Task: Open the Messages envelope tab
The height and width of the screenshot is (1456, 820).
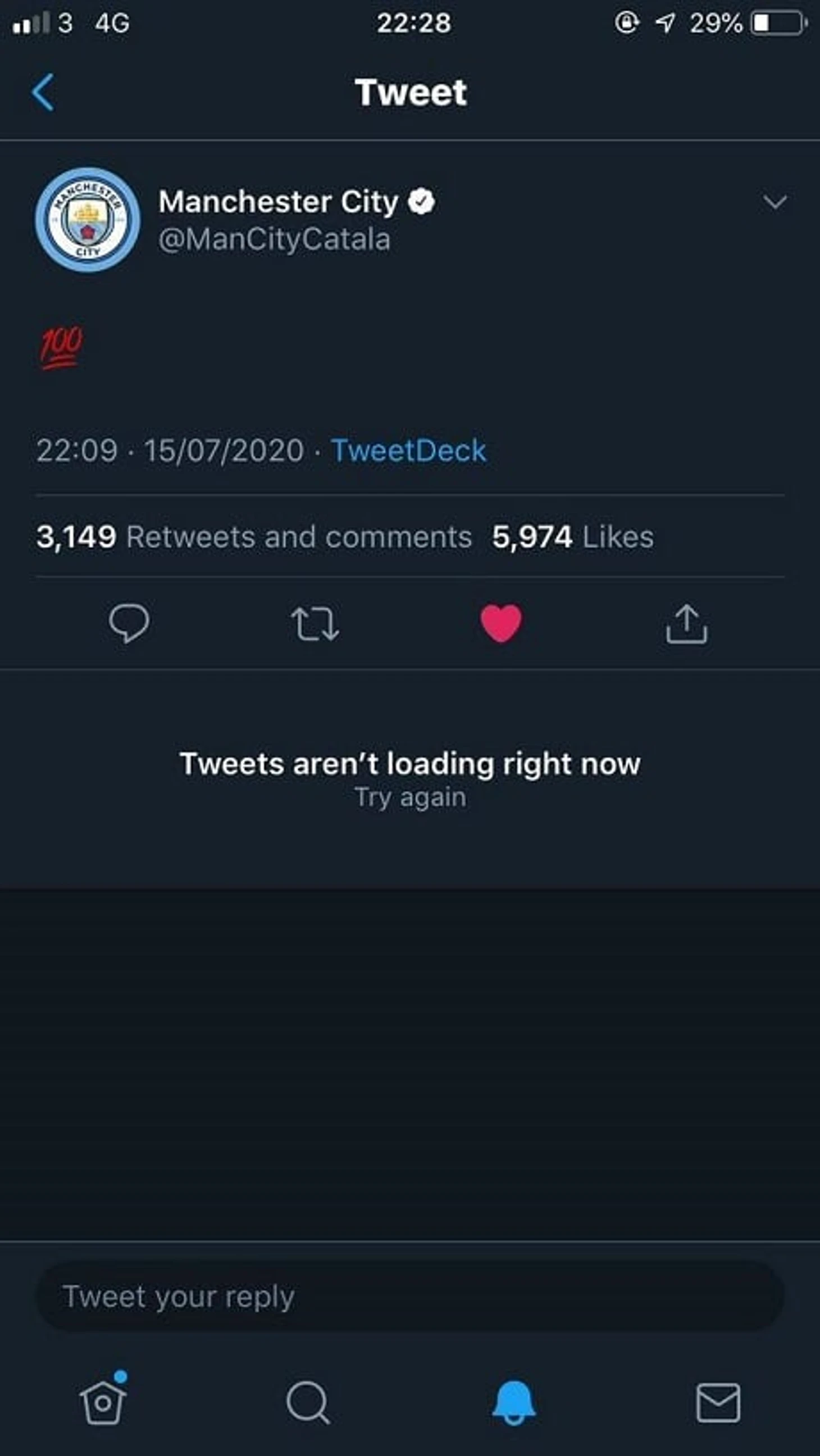Action: point(718,1402)
